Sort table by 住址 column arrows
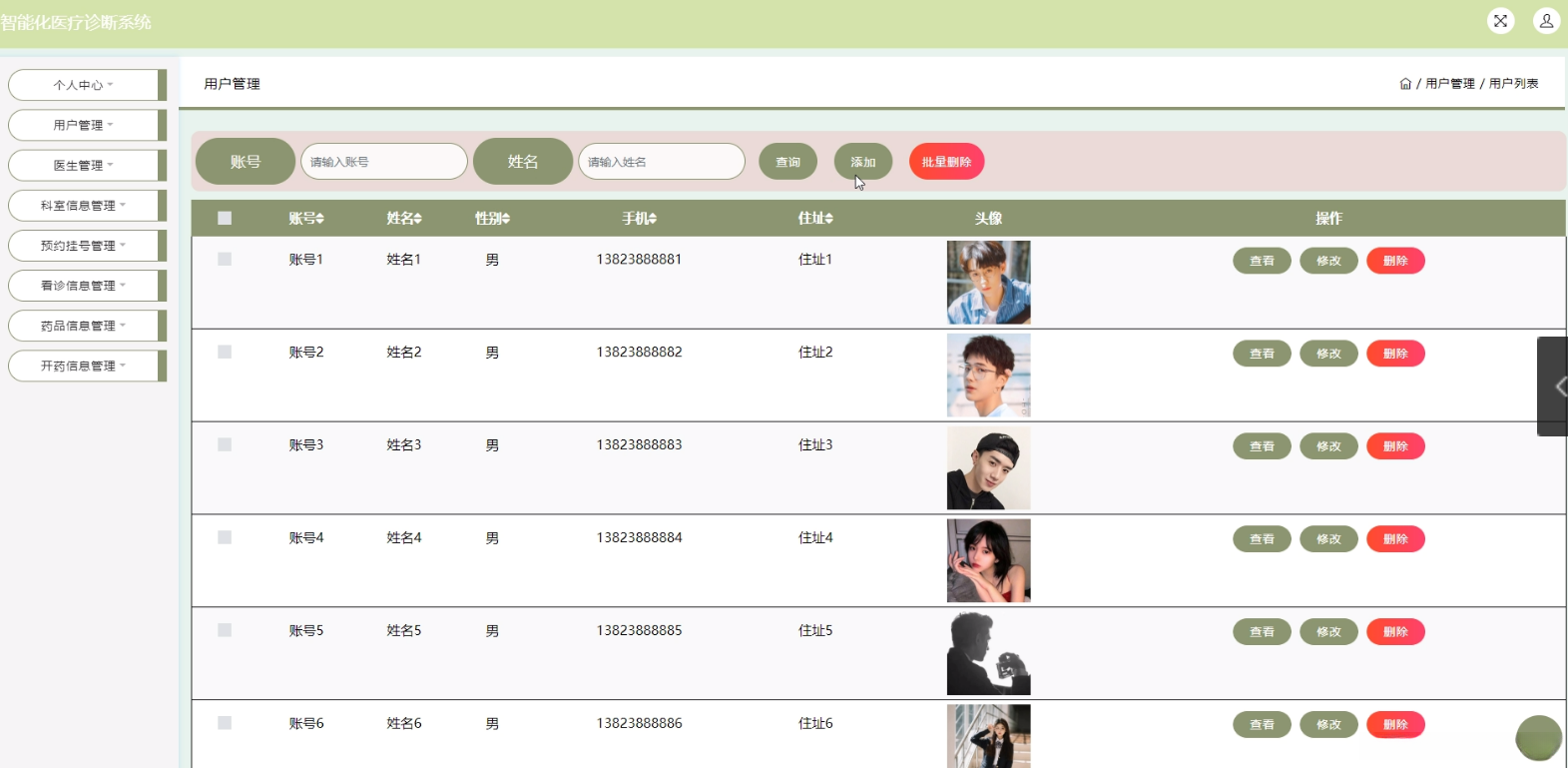 pos(829,219)
